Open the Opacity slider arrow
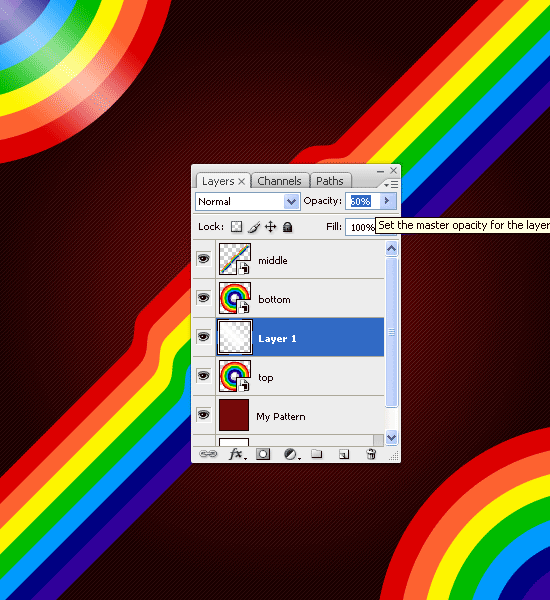This screenshot has width=550, height=600. (387, 201)
